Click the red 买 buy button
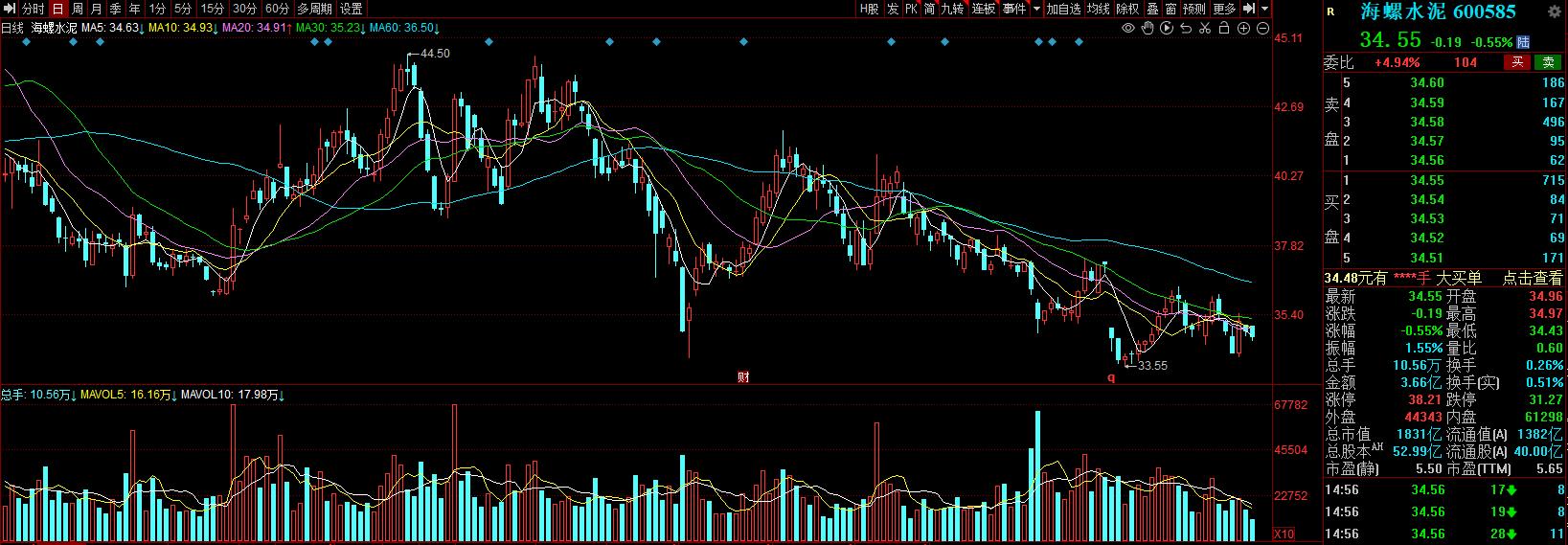 coord(1516,62)
